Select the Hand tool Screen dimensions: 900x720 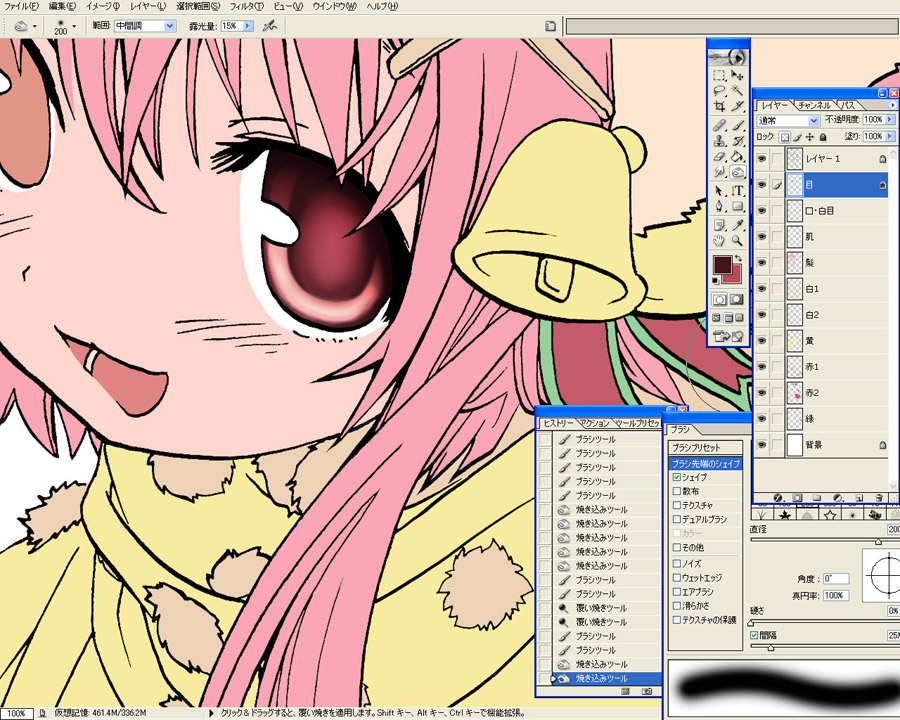pos(719,241)
